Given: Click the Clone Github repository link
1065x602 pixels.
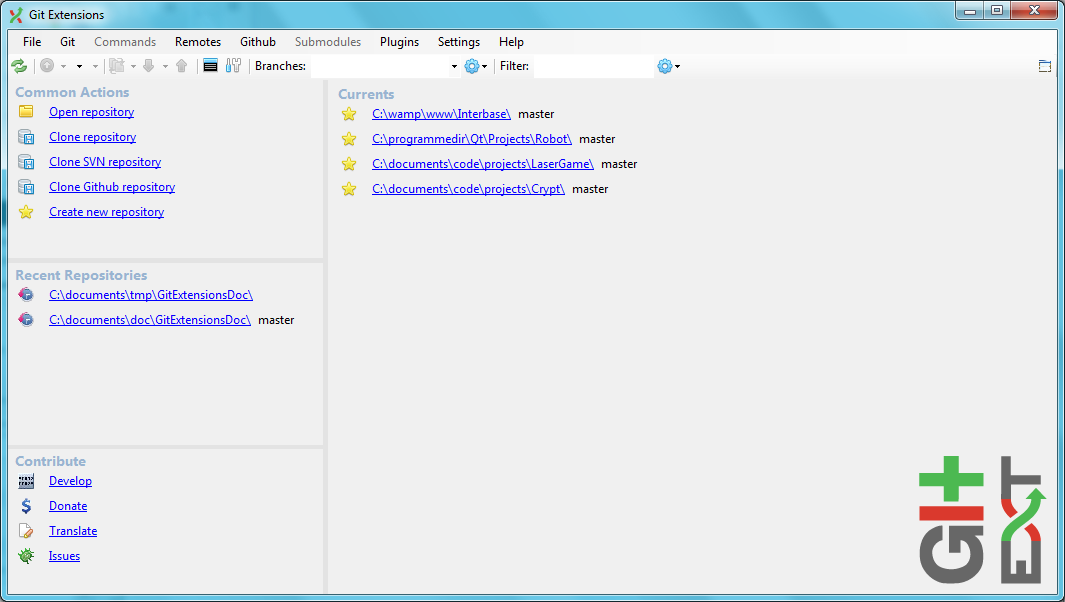Looking at the screenshot, I should 112,187.
